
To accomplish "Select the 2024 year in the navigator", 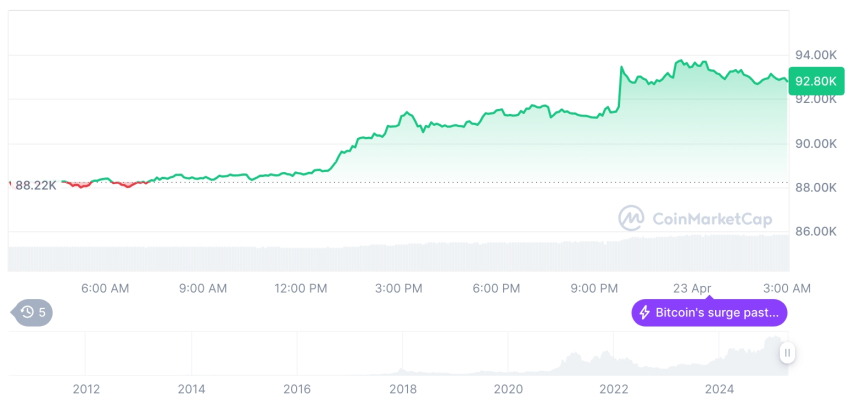I will (x=720, y=388).
